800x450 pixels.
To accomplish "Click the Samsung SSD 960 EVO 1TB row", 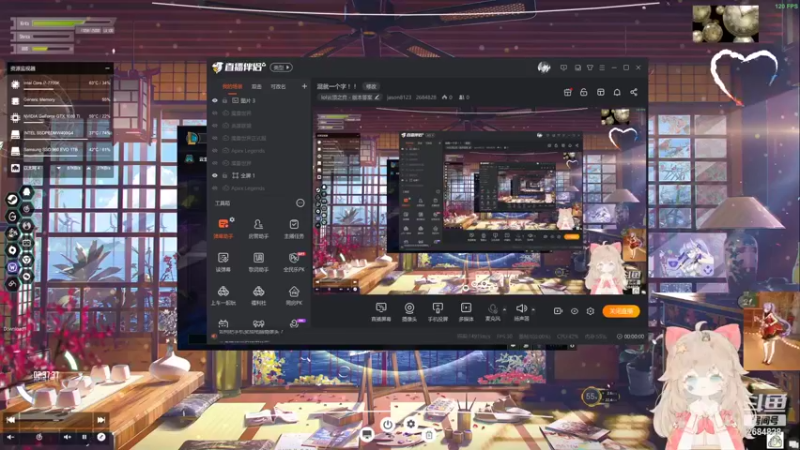I will click(x=60, y=151).
